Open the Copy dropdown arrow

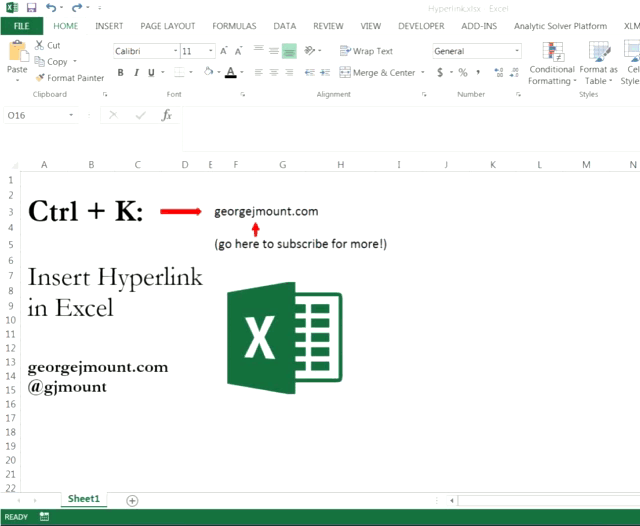75,61
